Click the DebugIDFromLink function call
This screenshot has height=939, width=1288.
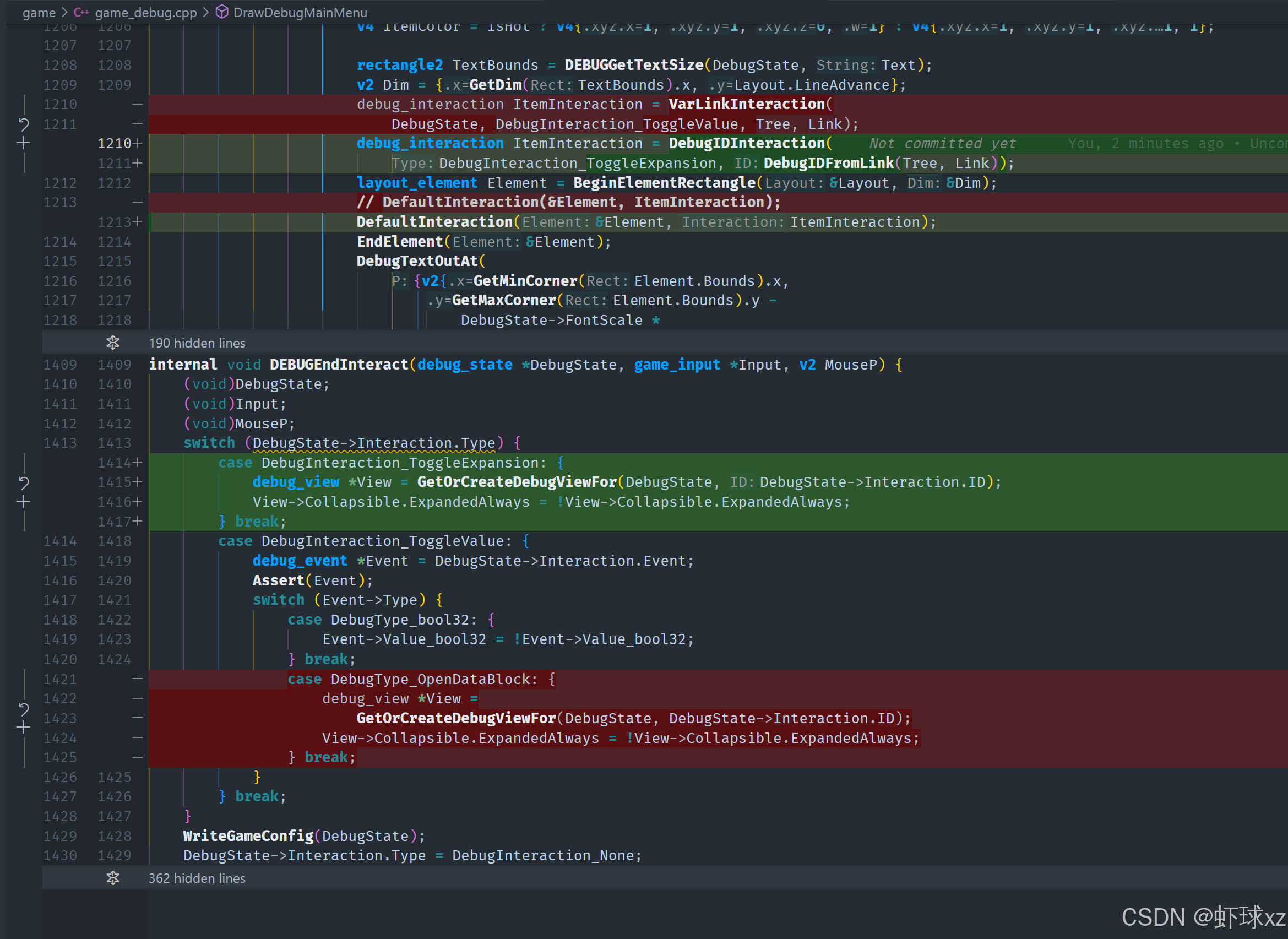tap(828, 163)
